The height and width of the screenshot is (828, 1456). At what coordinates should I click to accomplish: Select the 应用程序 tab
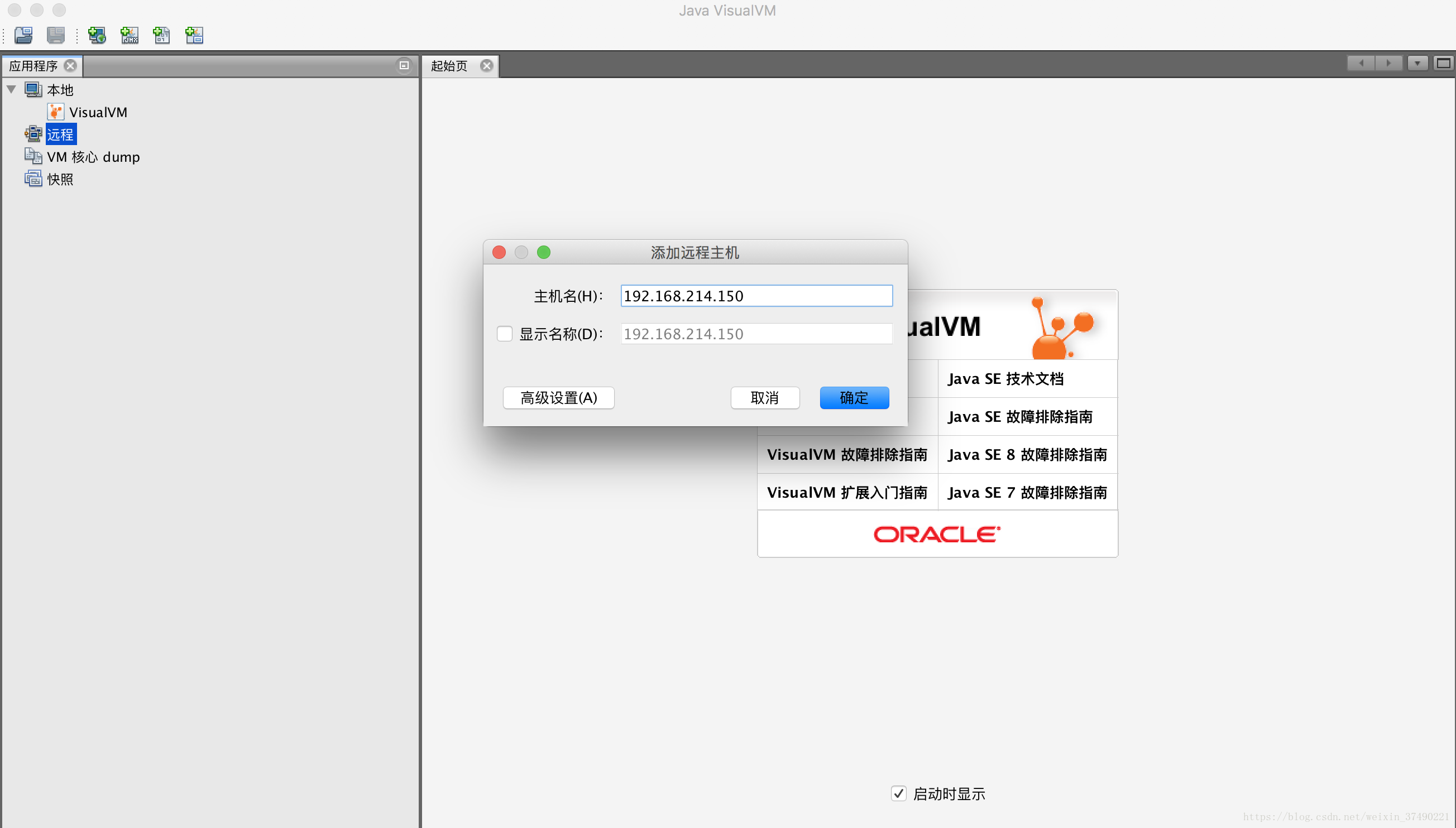tap(33, 66)
